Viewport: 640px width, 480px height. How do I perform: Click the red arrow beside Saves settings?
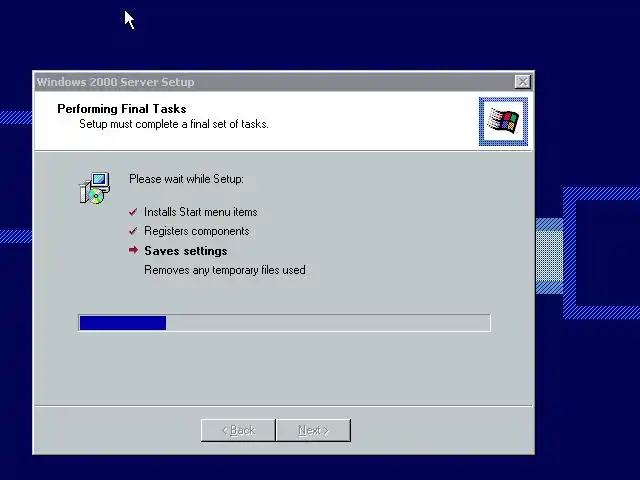point(133,250)
